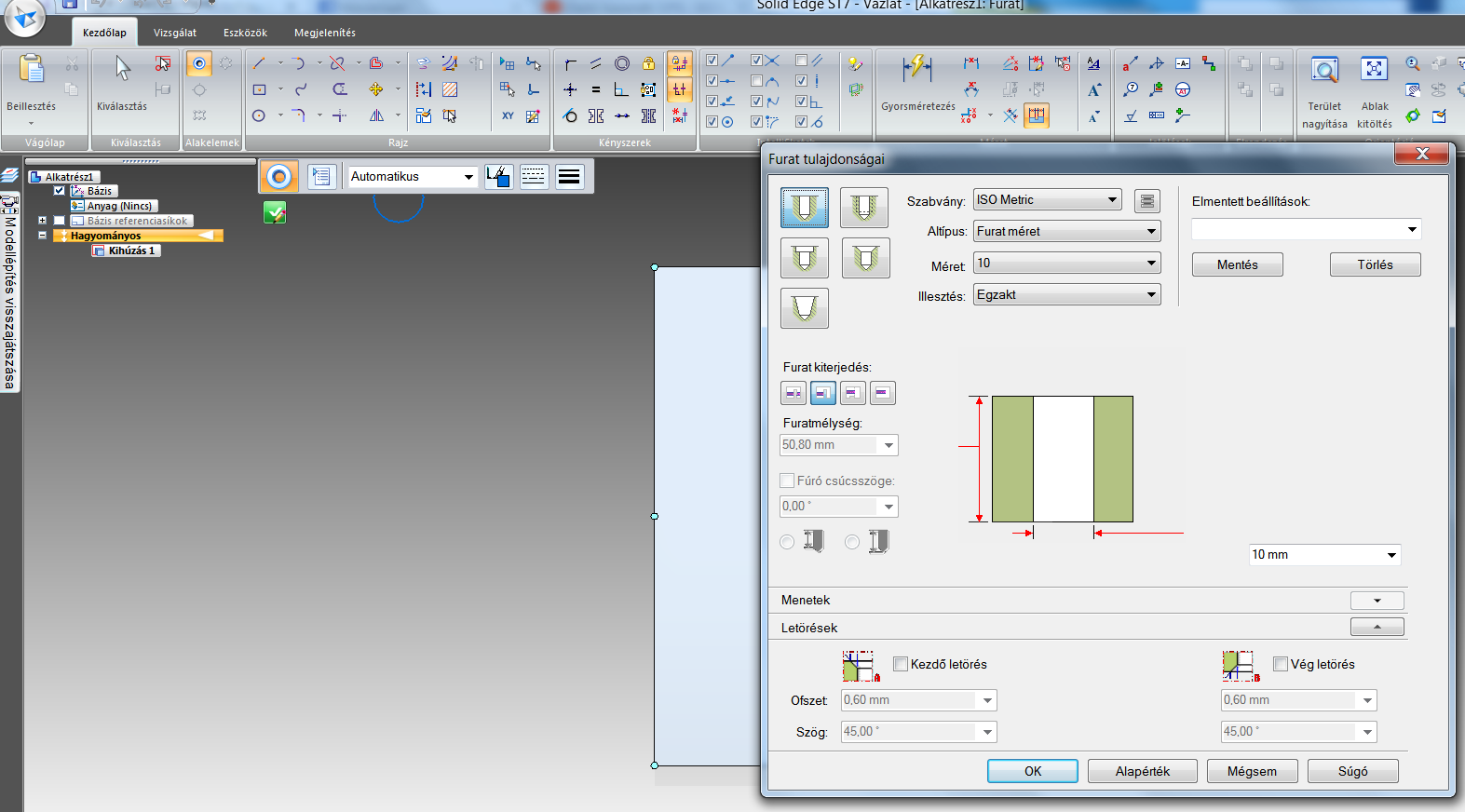Open the Szabvány ISO Metric dropdown
Screen dimensions: 1465x812
[x=1048, y=200]
